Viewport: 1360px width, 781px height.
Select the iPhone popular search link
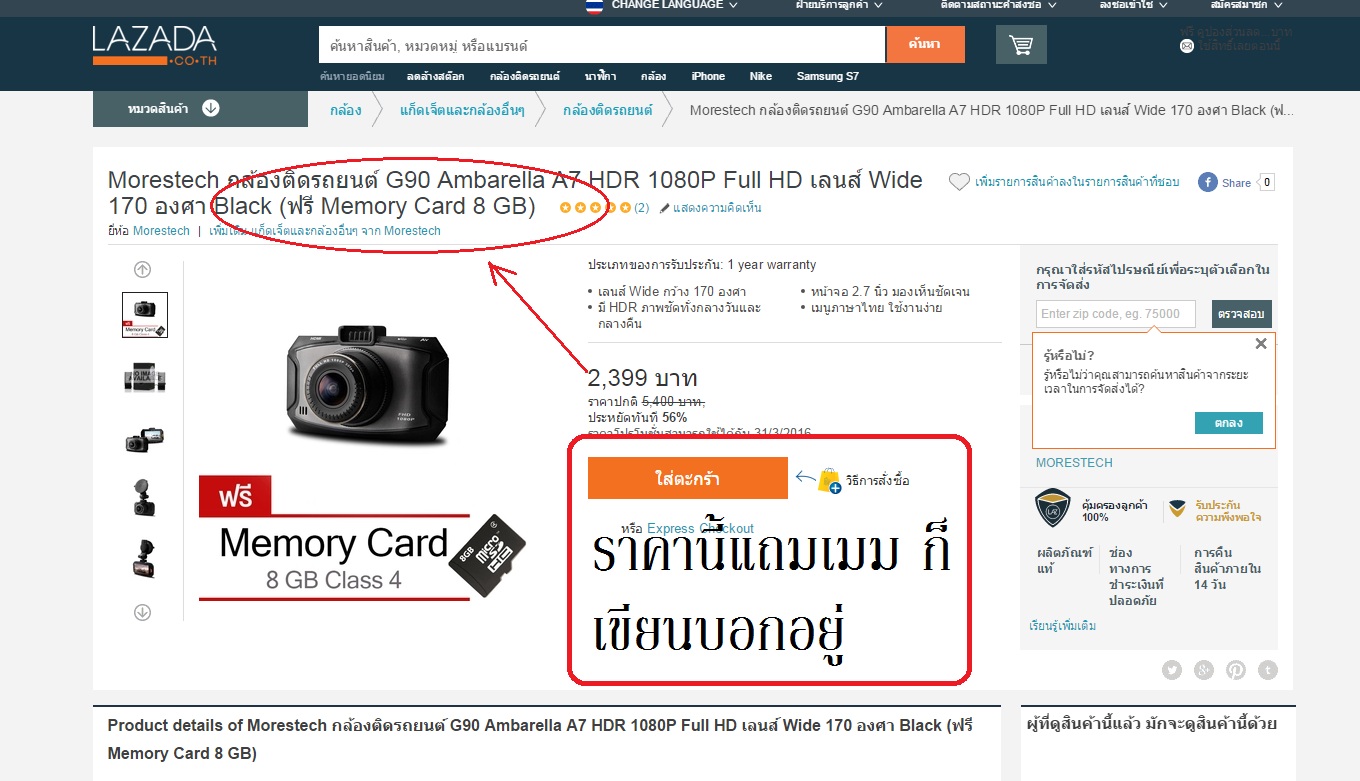point(708,76)
